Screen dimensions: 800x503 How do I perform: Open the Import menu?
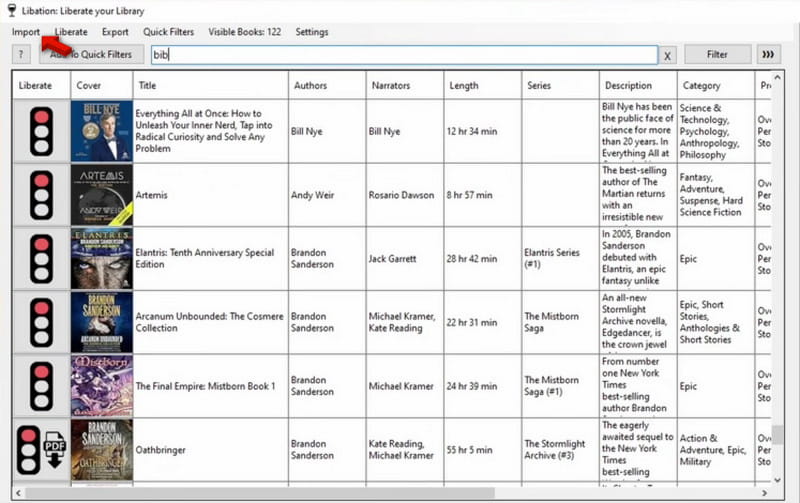(x=26, y=32)
